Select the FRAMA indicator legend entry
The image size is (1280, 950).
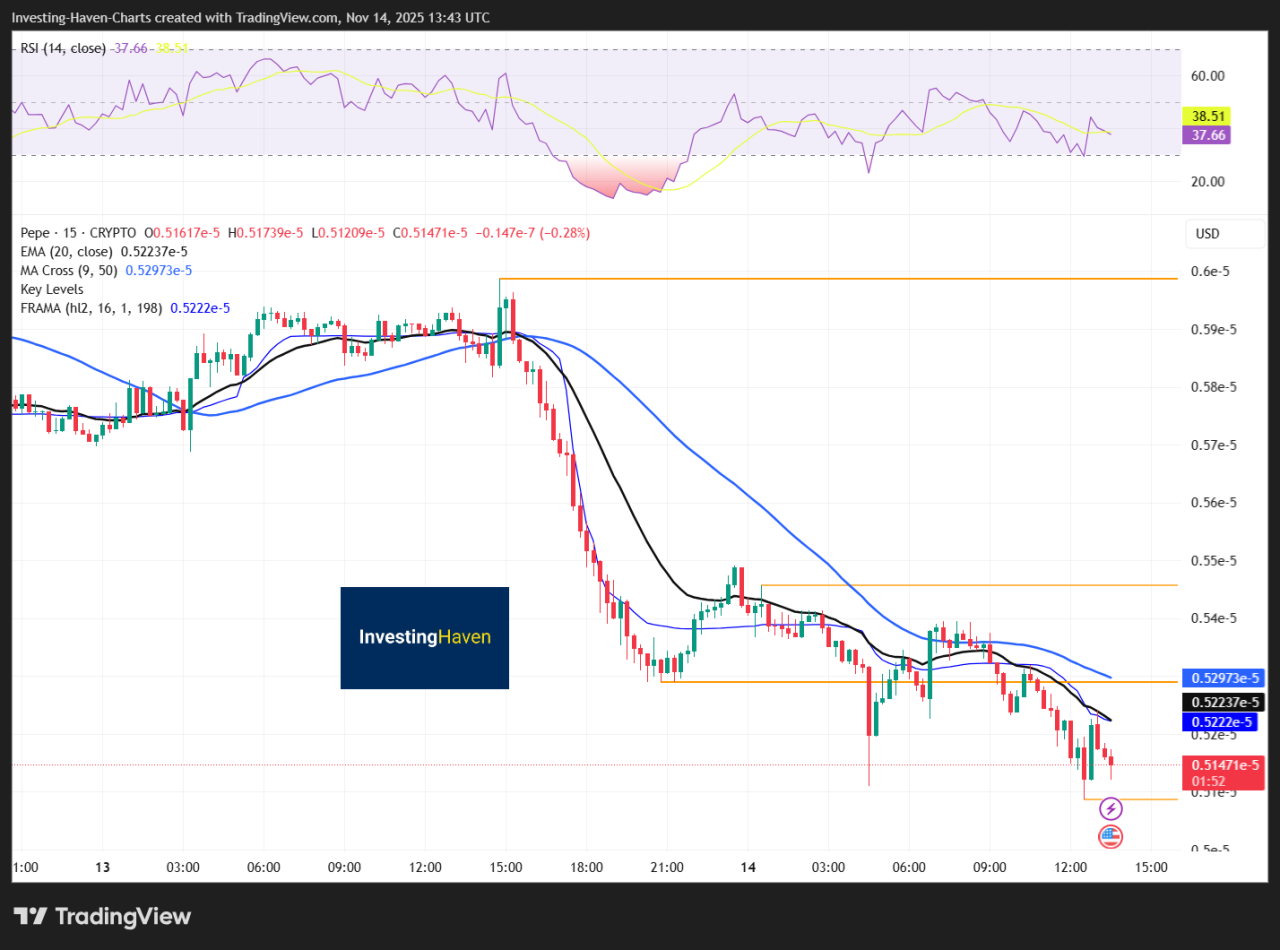click(x=92, y=308)
